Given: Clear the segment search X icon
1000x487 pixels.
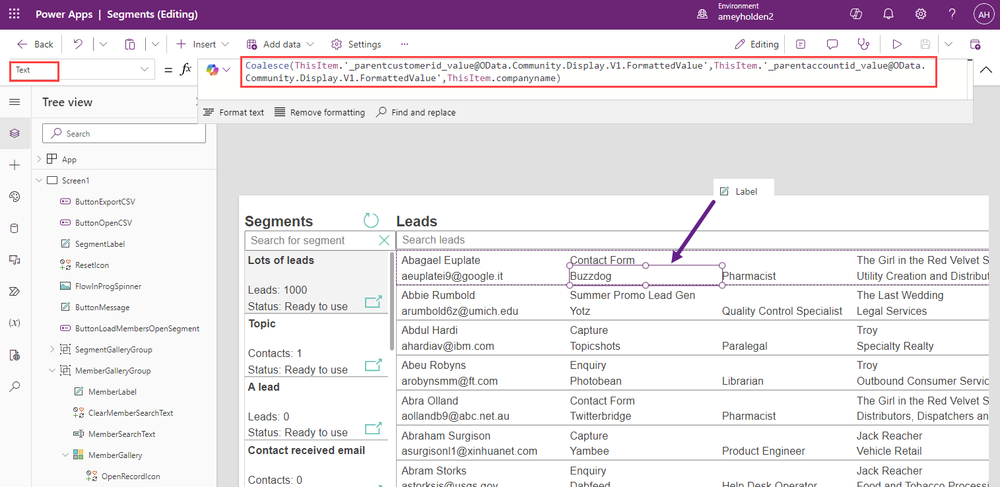Looking at the screenshot, I should pyautogui.click(x=384, y=240).
